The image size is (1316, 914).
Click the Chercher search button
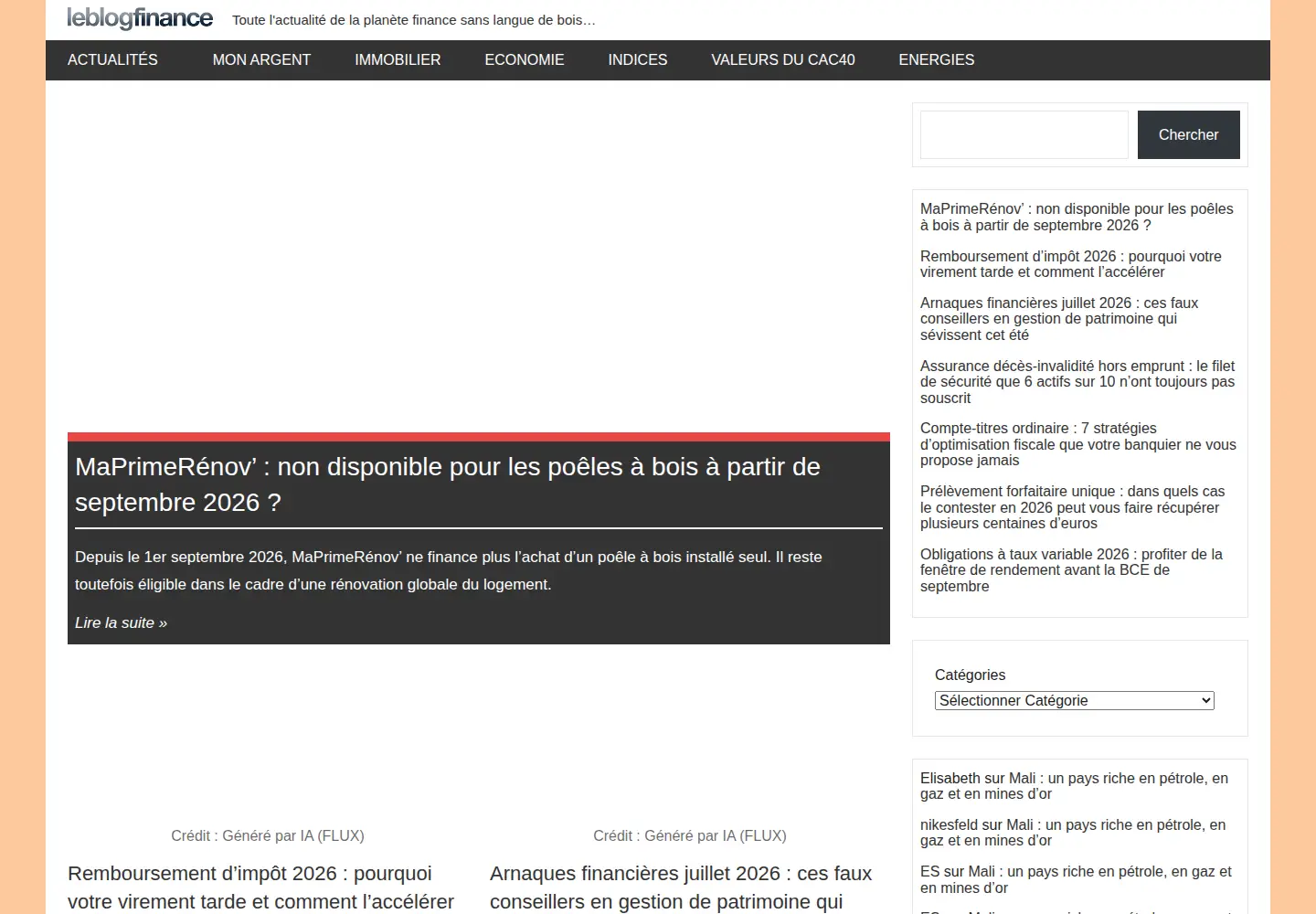pyautogui.click(x=1189, y=135)
